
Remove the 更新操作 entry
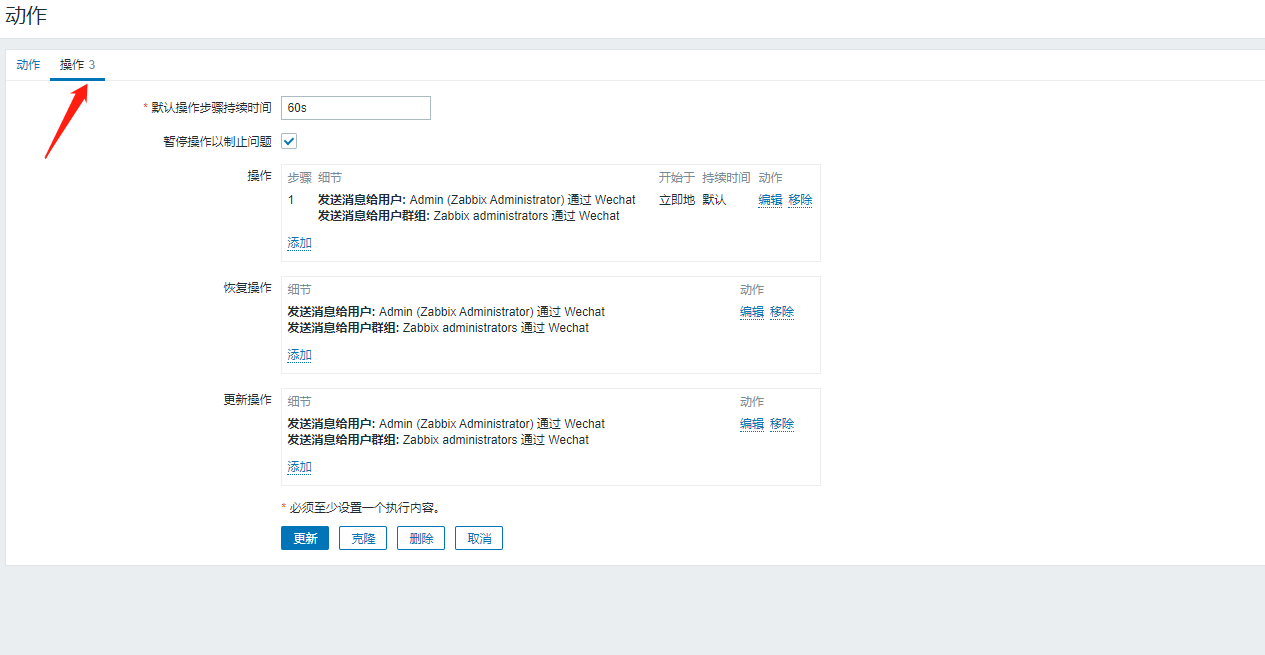(782, 424)
